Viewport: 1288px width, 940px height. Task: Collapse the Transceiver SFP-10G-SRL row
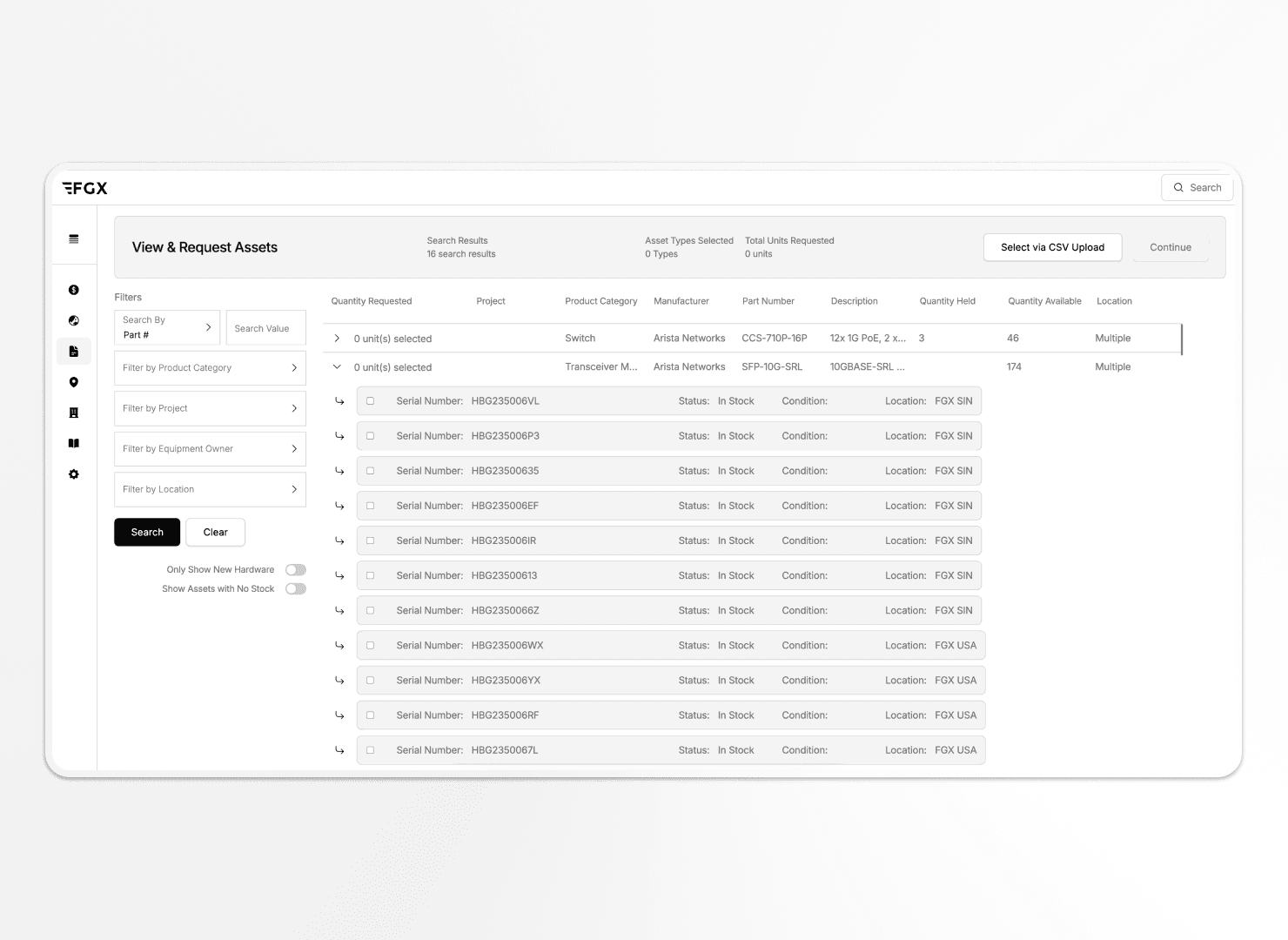[337, 367]
